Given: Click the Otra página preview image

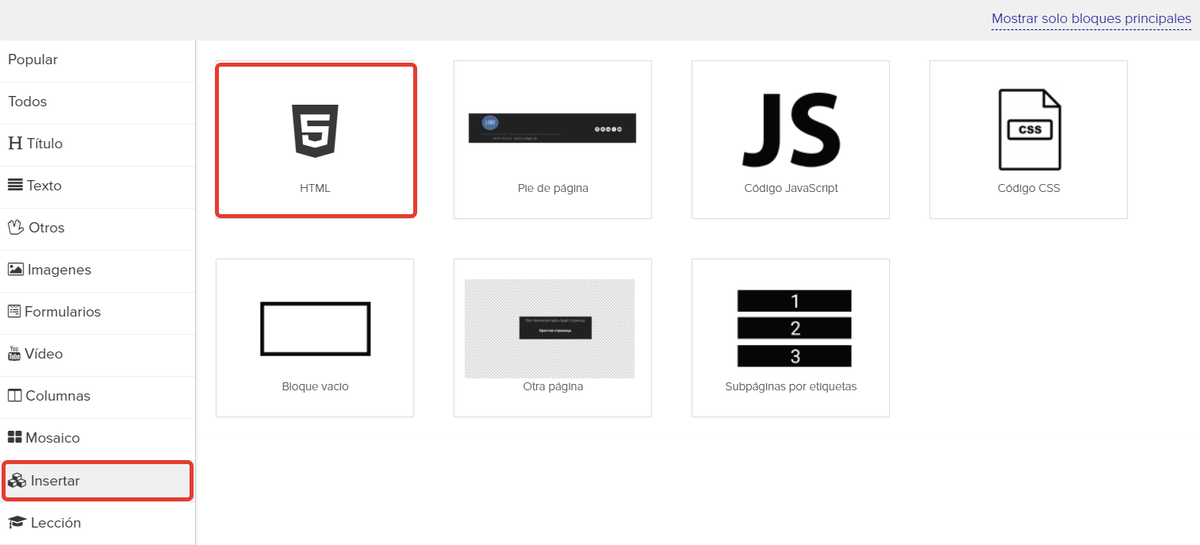Looking at the screenshot, I should (550, 328).
